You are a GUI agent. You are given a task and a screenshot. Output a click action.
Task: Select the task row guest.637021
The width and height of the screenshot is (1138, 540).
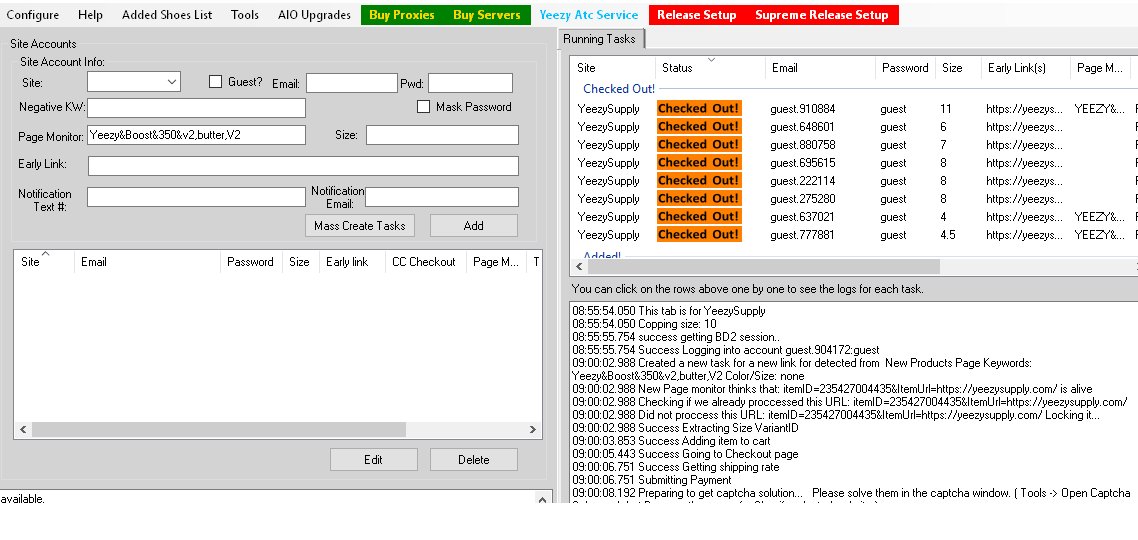pos(854,217)
